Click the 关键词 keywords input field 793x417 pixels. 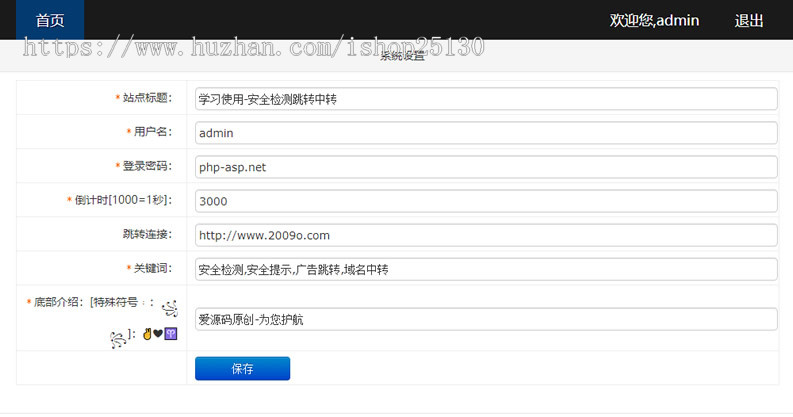pyautogui.click(x=486, y=269)
